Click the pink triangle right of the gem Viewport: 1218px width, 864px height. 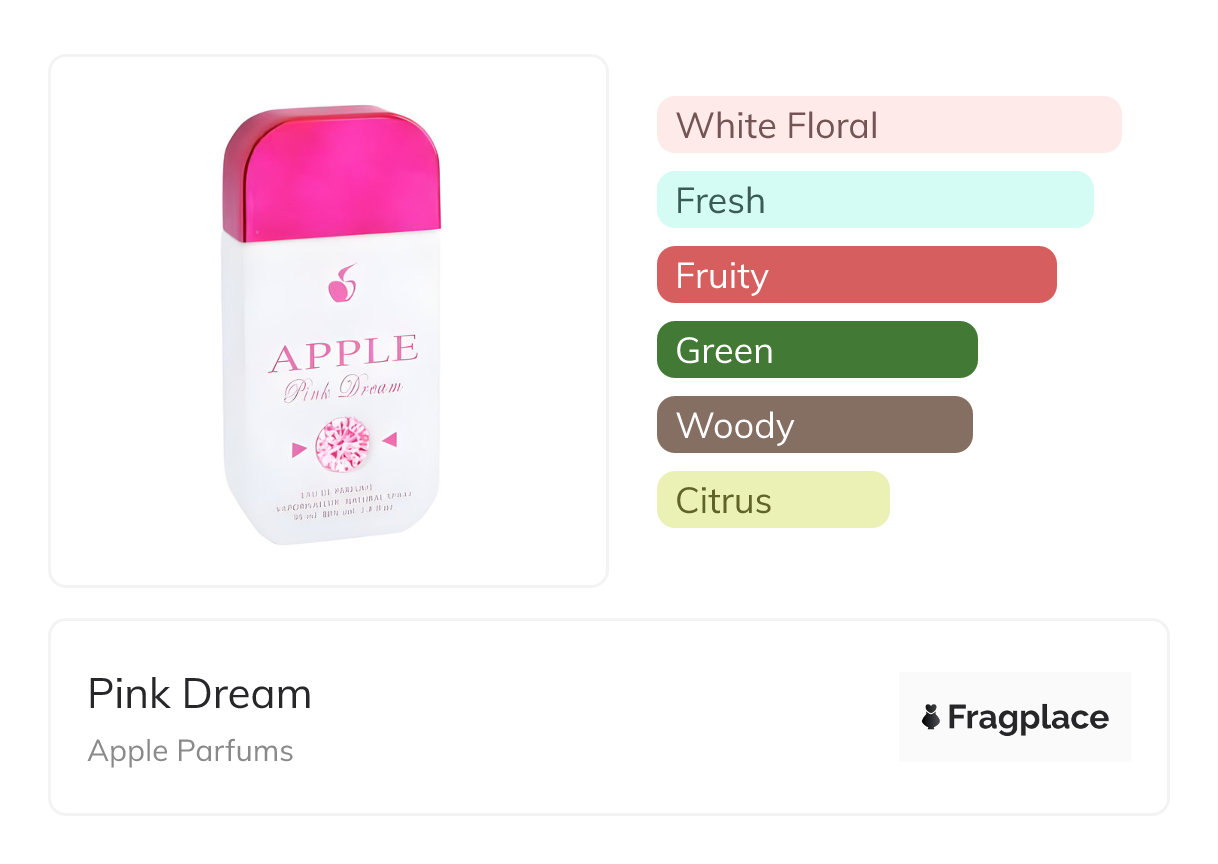[389, 439]
